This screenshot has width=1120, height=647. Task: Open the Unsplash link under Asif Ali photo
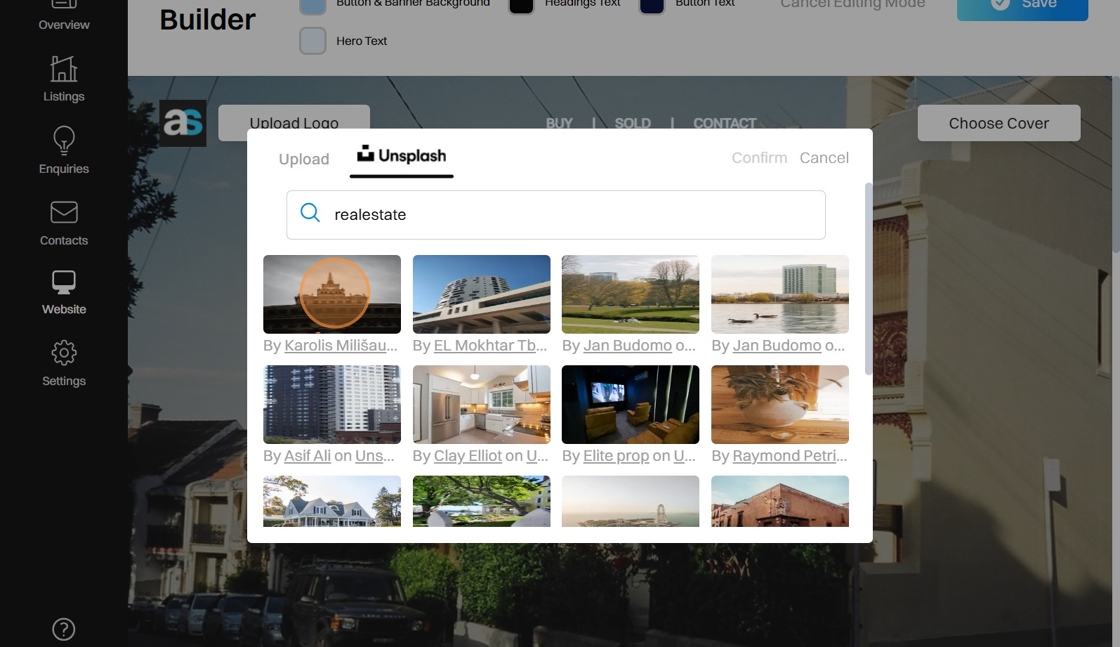tap(374, 456)
